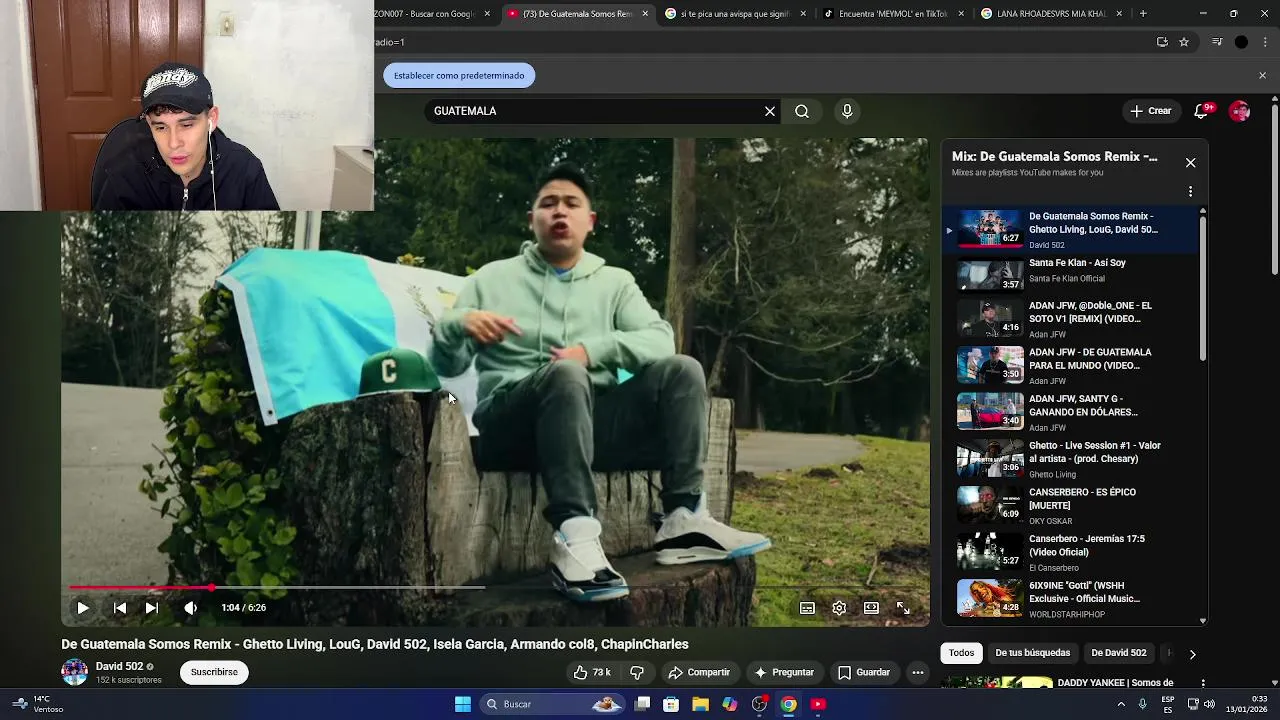Select De tus búsquedas filter chip
Image resolution: width=1280 pixels, height=720 pixels.
(x=1033, y=653)
